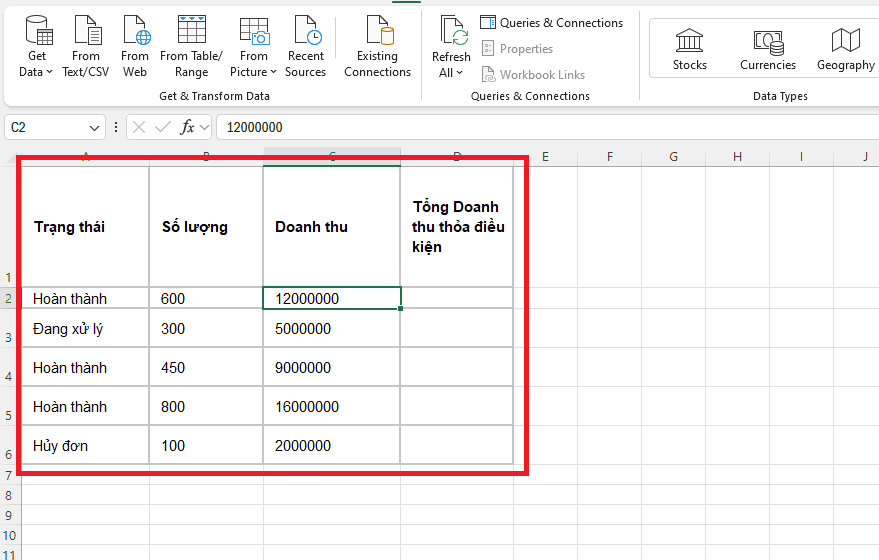Click the Name Box showing C2
879x560 pixels.
coord(48,127)
